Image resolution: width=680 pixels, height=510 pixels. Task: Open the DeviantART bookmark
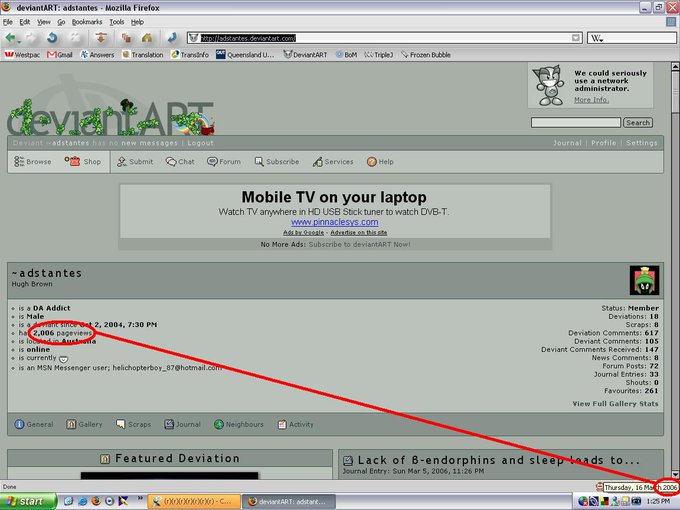[305, 55]
